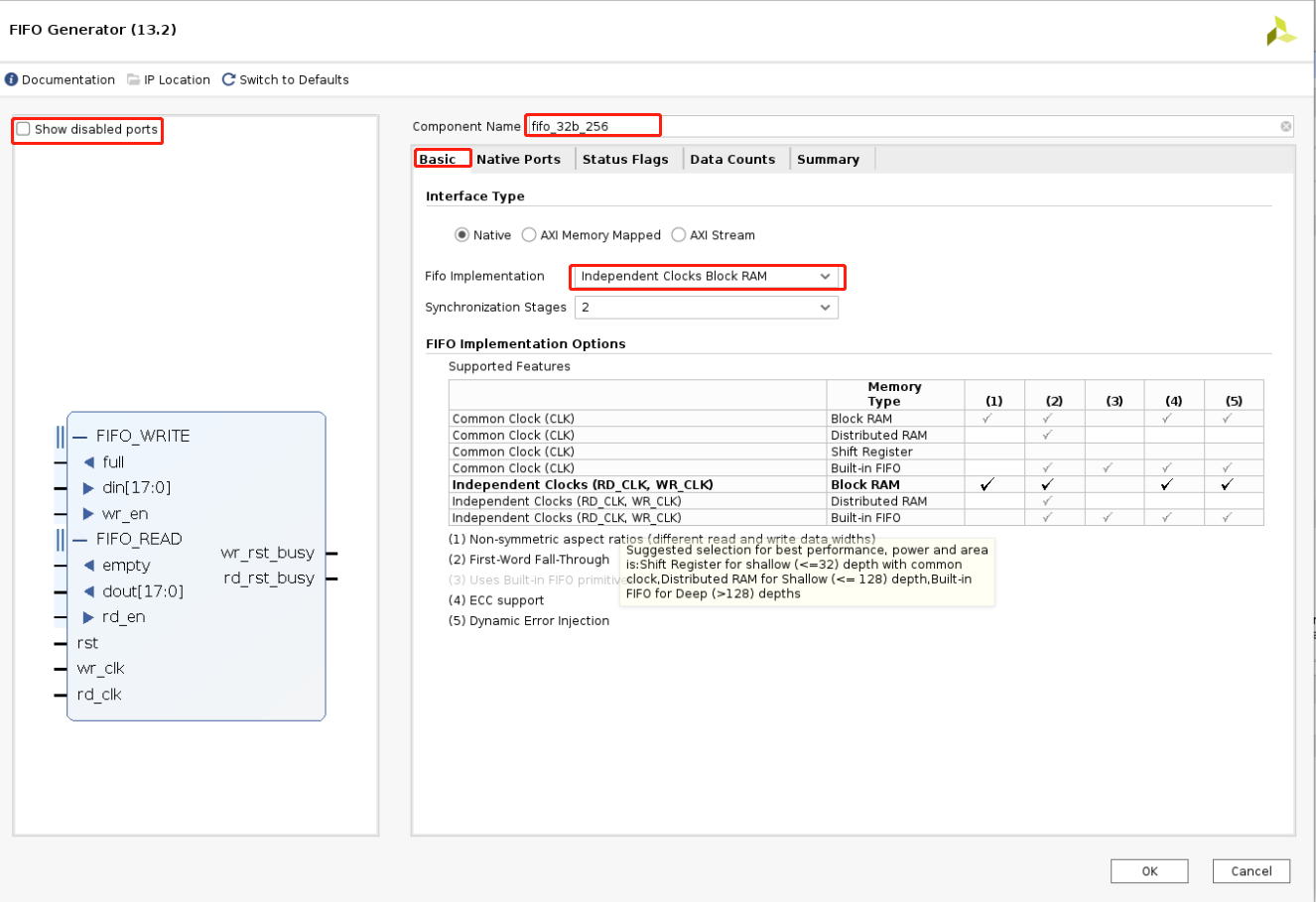Select the AXI Memory Mapped interface type
The height and width of the screenshot is (902, 1316).
pyautogui.click(x=527, y=234)
